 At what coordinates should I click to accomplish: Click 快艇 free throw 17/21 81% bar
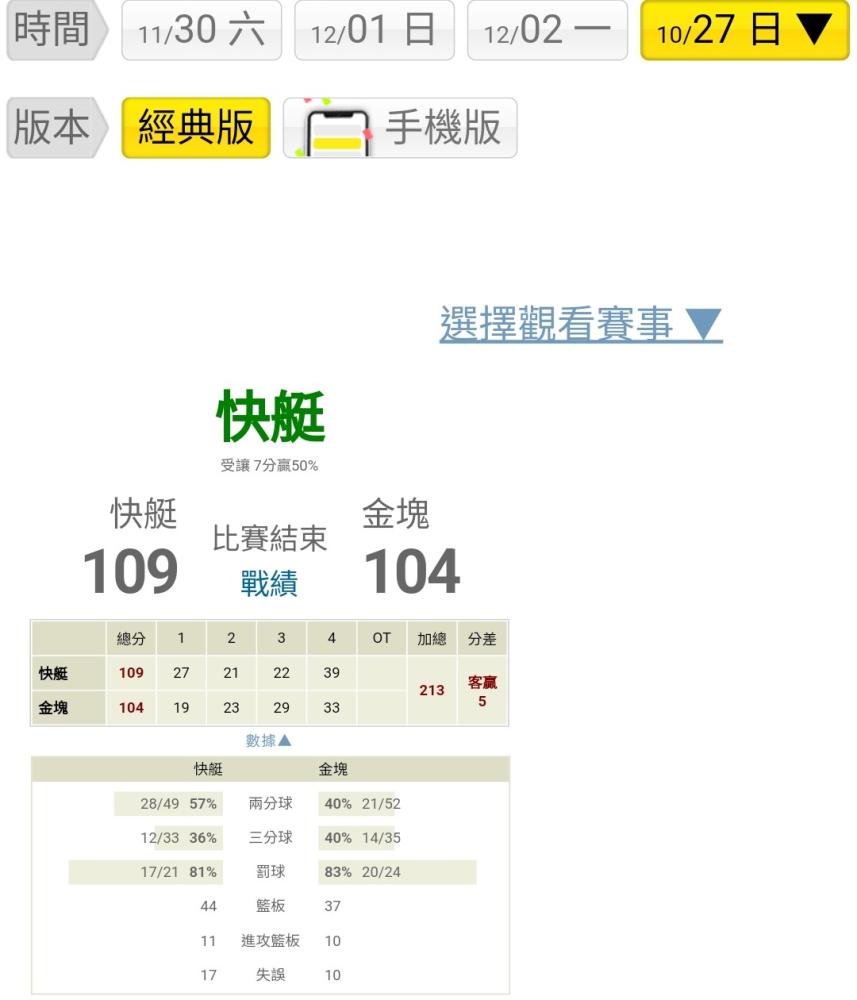click(x=145, y=872)
